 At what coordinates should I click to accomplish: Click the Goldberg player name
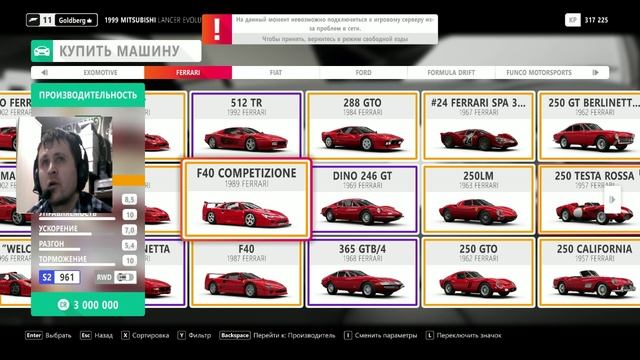pos(75,20)
